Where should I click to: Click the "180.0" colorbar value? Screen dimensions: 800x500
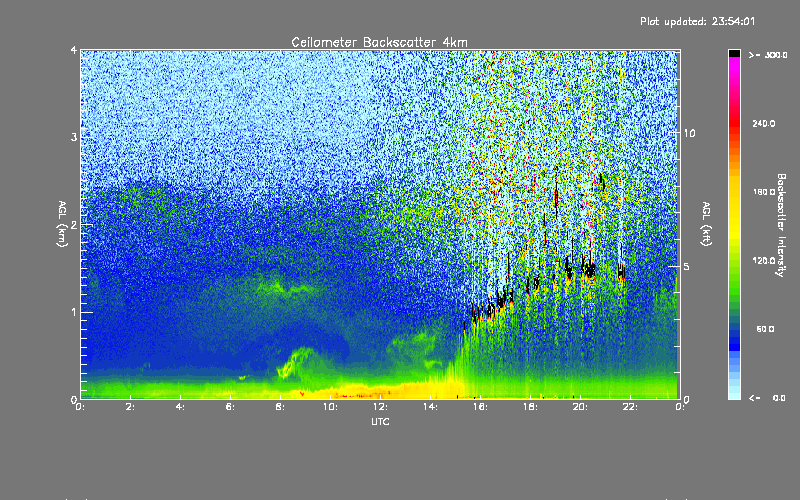[764, 192]
